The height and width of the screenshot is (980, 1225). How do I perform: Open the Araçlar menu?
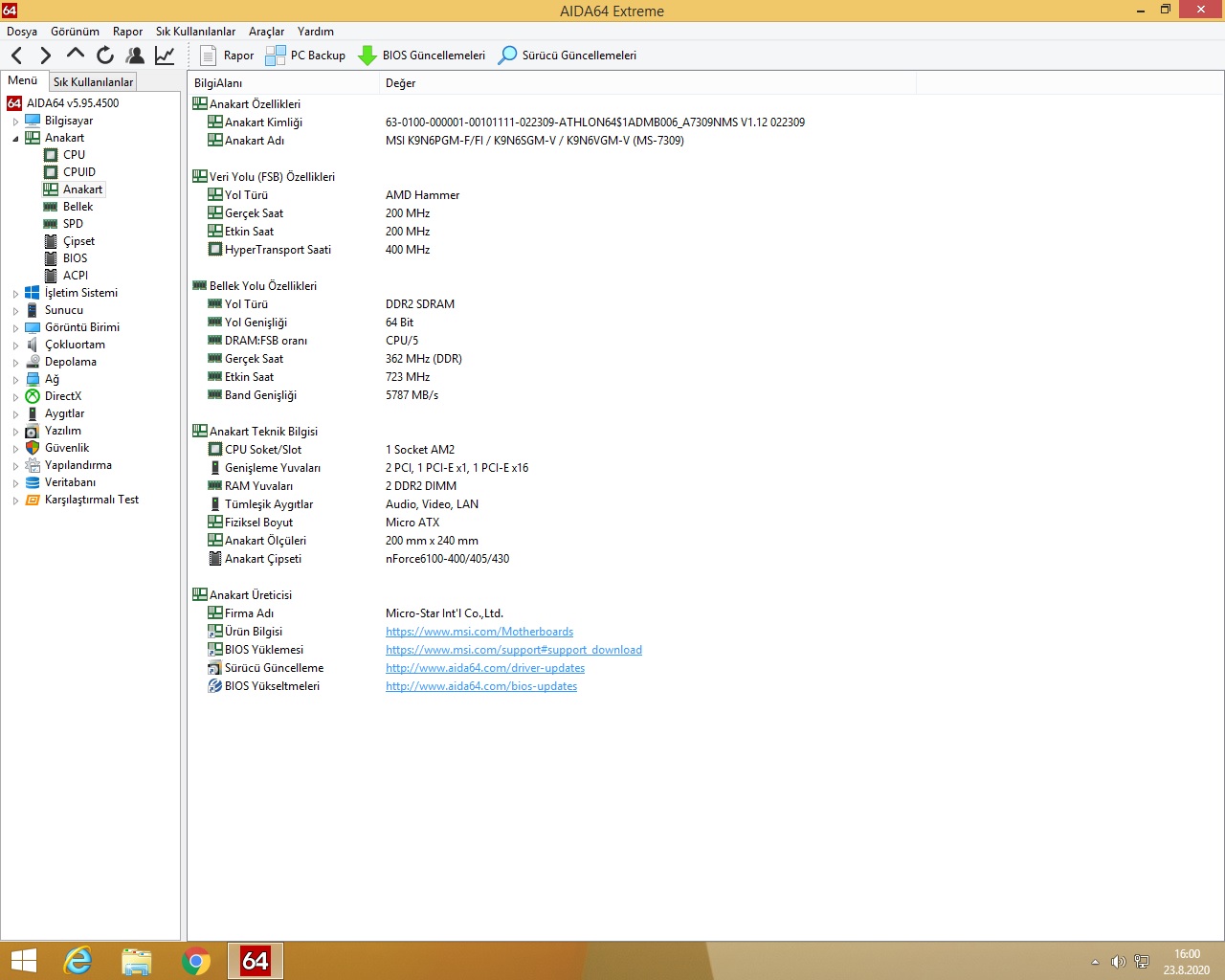click(267, 32)
